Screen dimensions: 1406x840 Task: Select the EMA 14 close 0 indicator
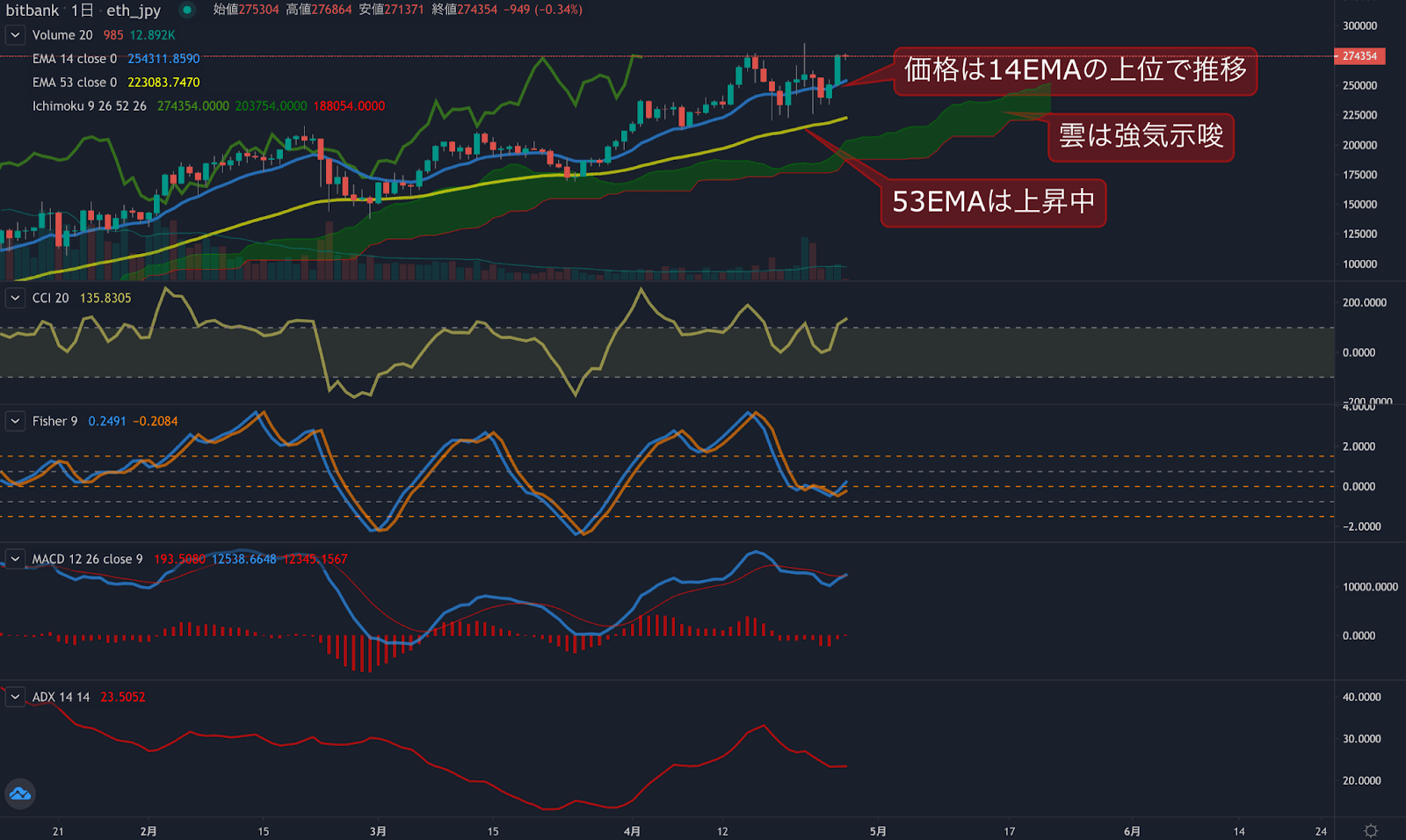74,59
